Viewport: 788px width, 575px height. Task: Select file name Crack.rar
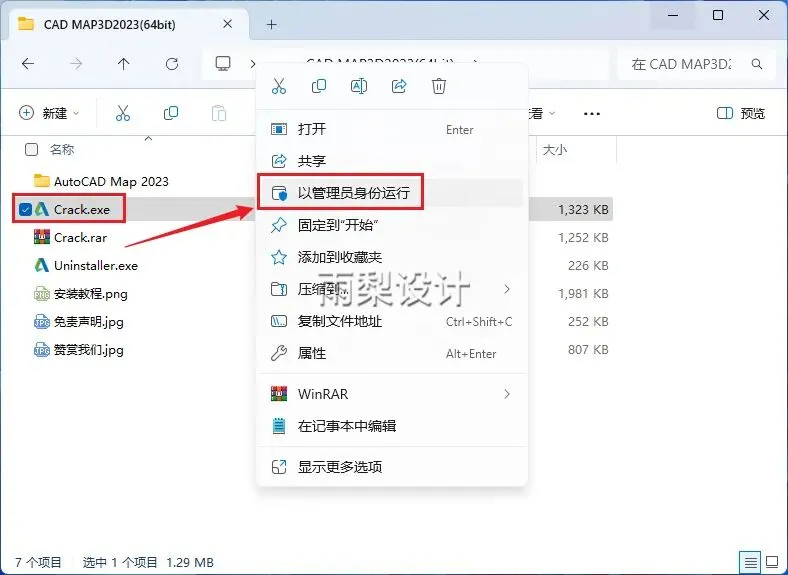click(80, 237)
